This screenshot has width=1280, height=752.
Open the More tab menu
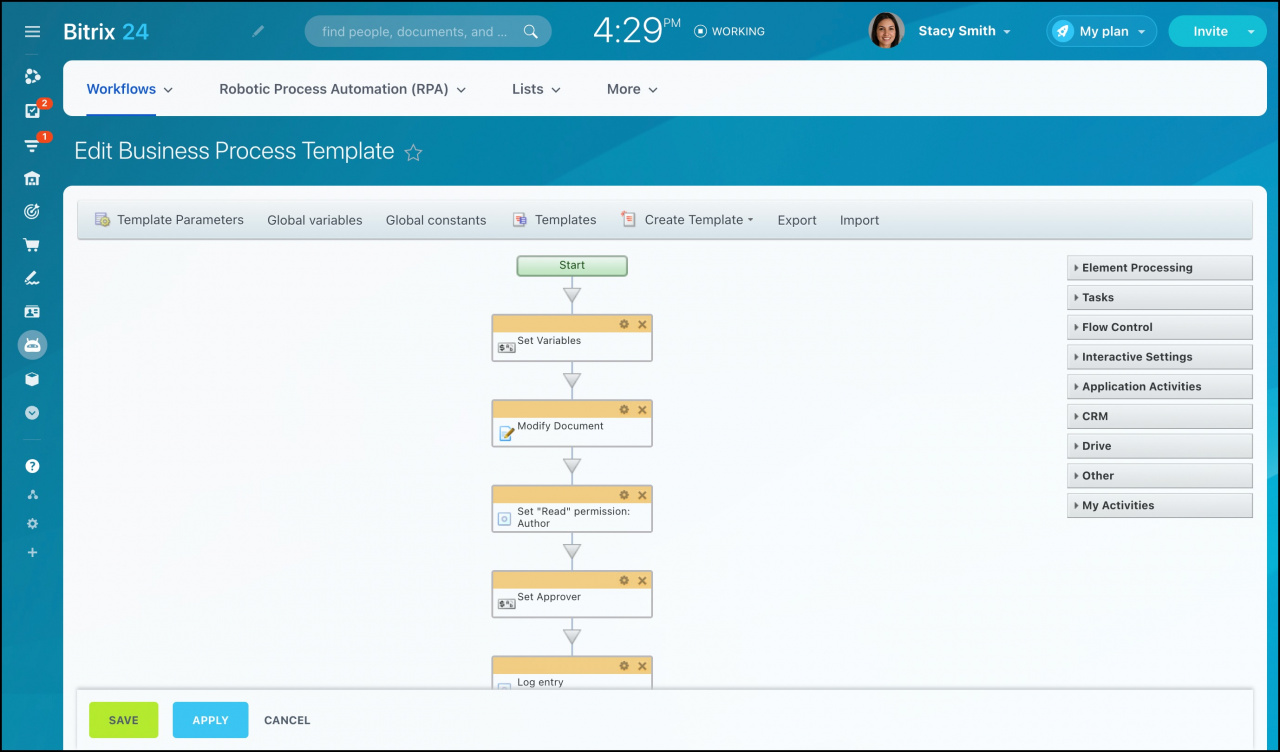coord(632,89)
